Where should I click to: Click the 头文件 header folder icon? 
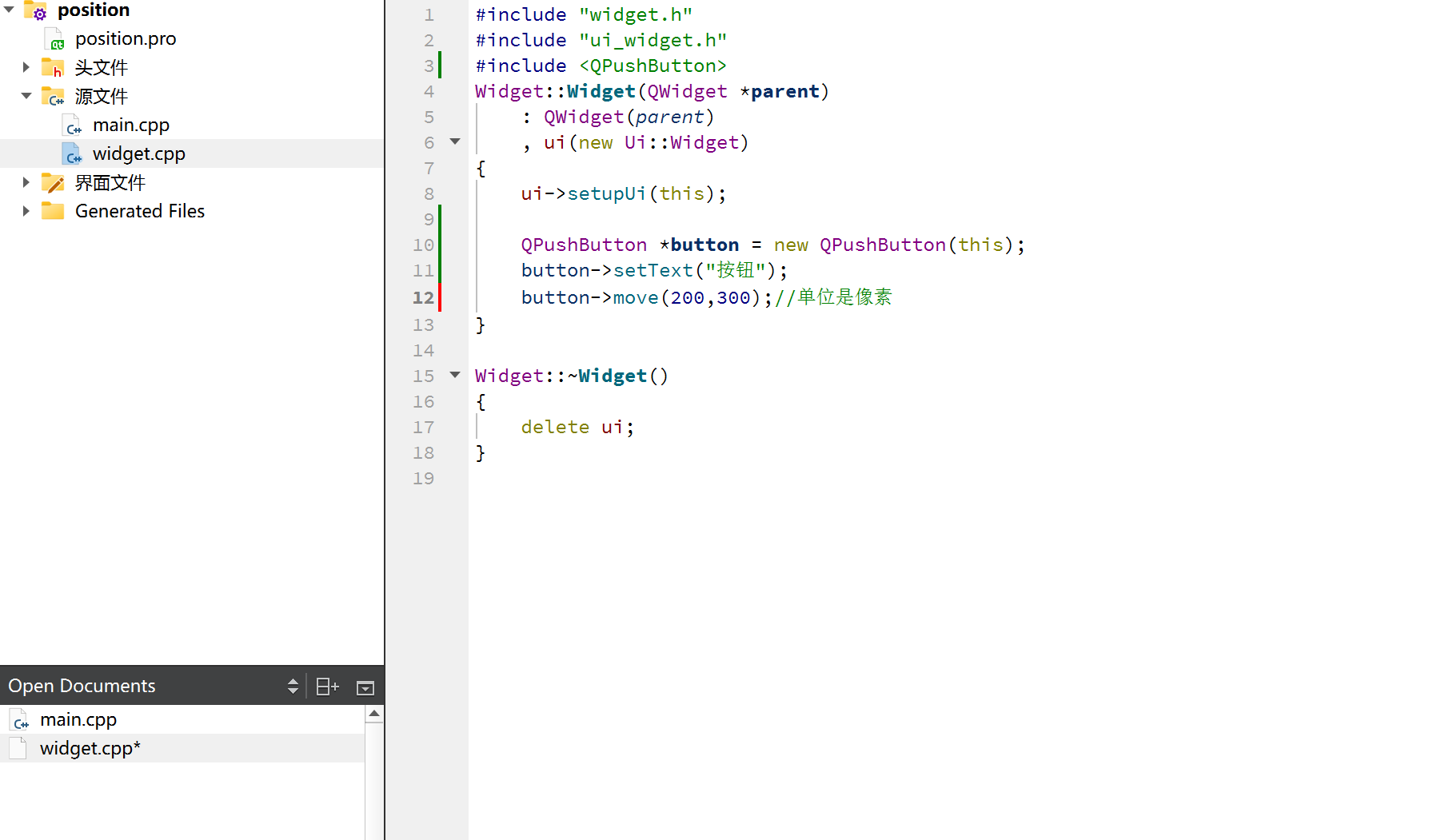[53, 67]
